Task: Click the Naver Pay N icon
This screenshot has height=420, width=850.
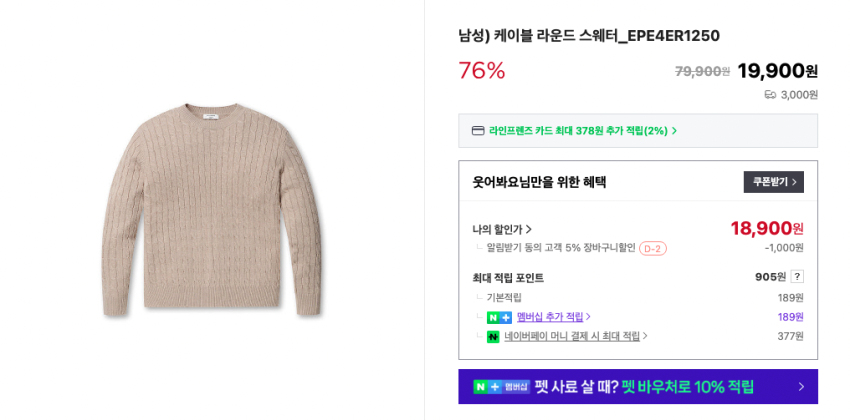Action: (493, 337)
